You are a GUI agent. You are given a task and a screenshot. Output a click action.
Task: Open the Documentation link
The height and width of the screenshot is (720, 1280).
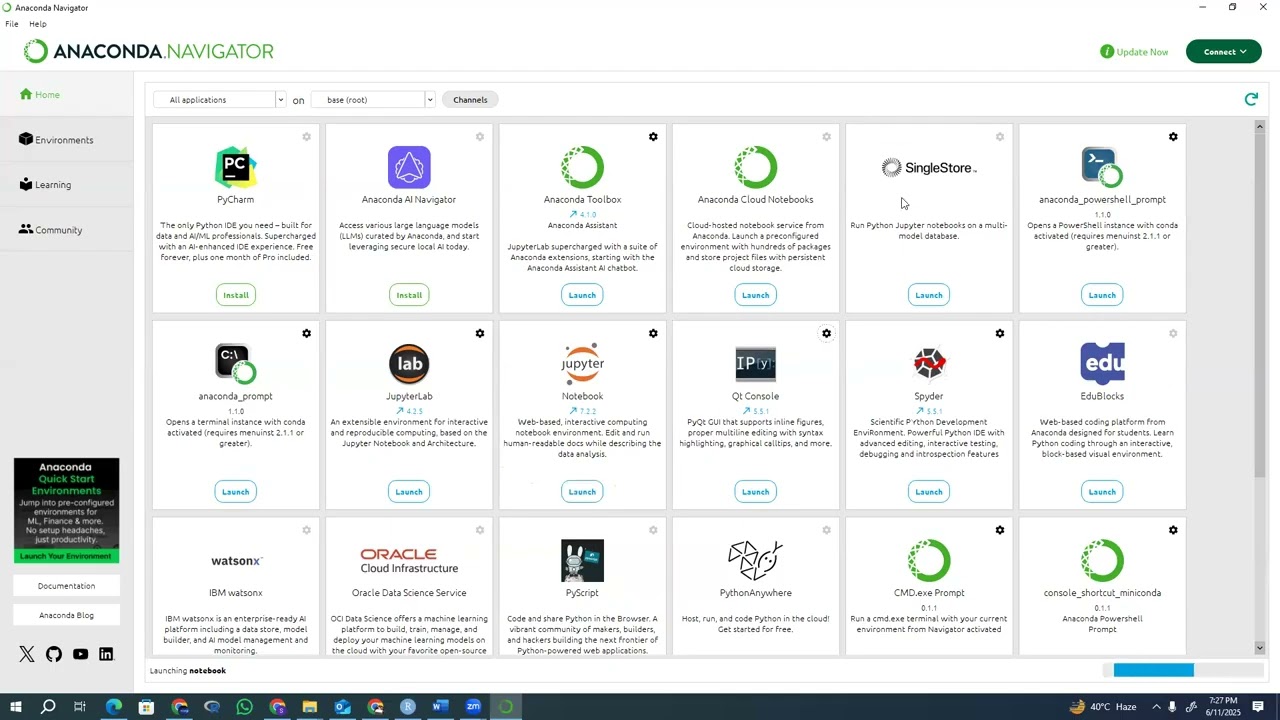[x=66, y=586]
